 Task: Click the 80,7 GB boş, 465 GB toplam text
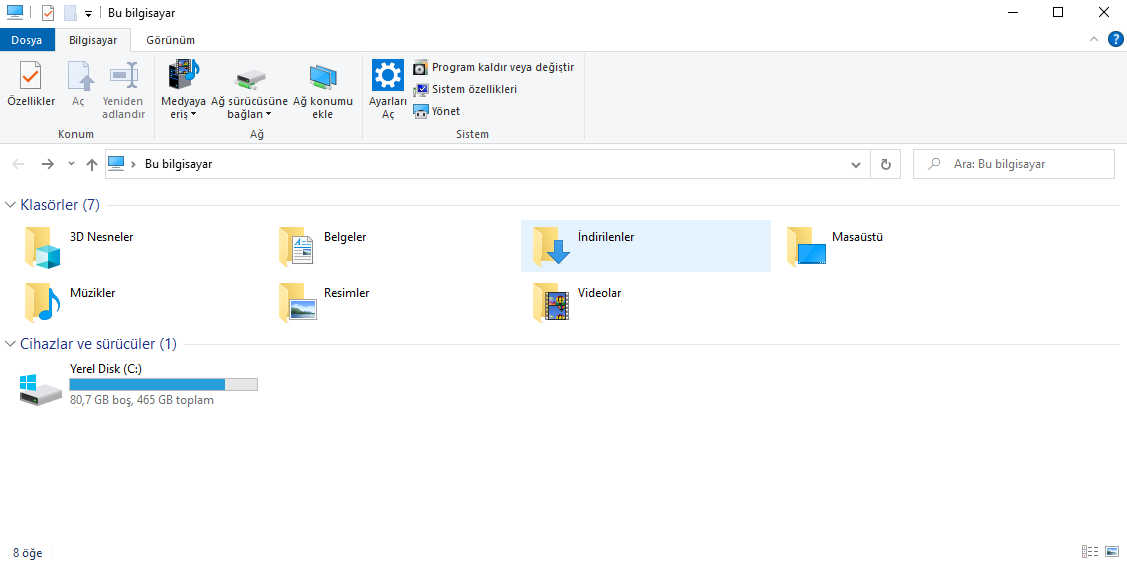point(142,400)
